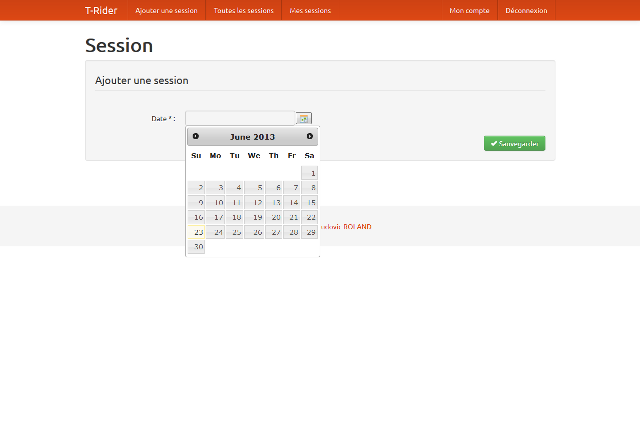The width and height of the screenshot is (640, 446).
Task: Open the Ajouter une session tab
Action: (x=166, y=10)
